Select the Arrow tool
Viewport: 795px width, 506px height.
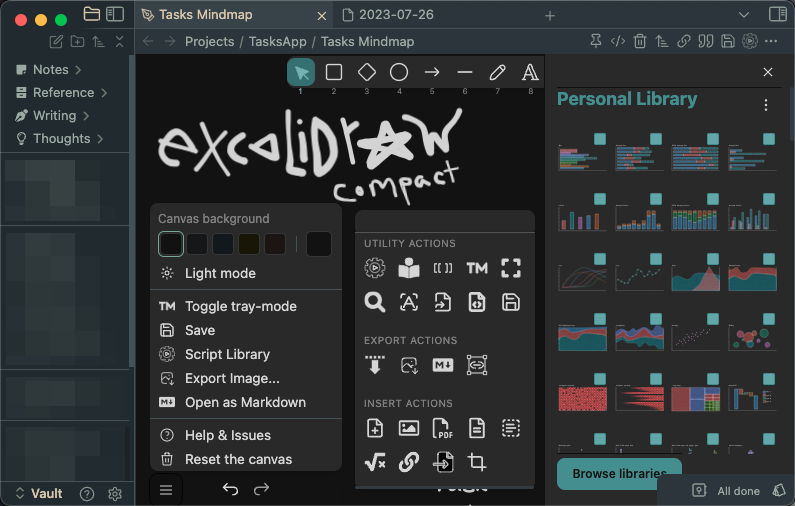432,73
